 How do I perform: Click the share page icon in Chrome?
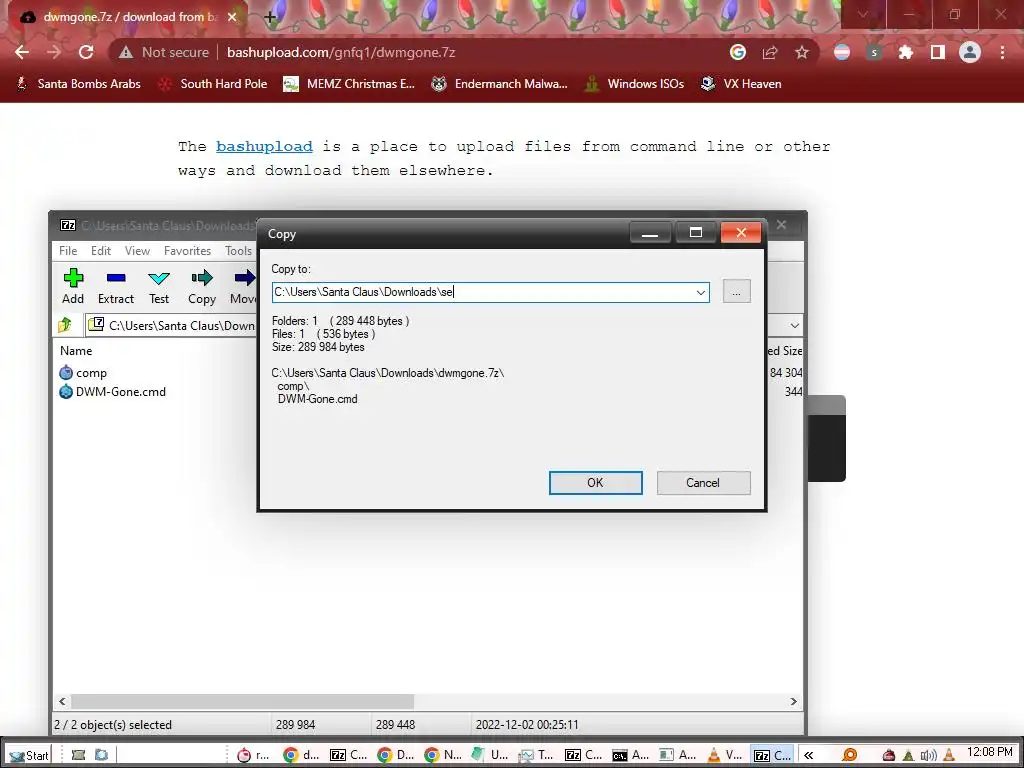click(x=770, y=52)
